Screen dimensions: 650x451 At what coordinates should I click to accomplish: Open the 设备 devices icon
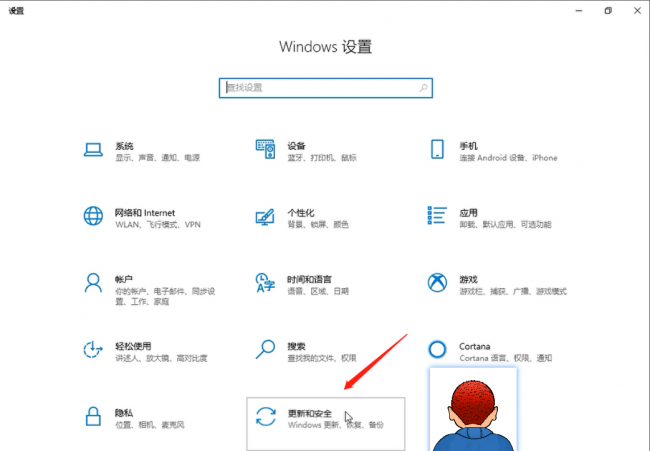[265, 149]
